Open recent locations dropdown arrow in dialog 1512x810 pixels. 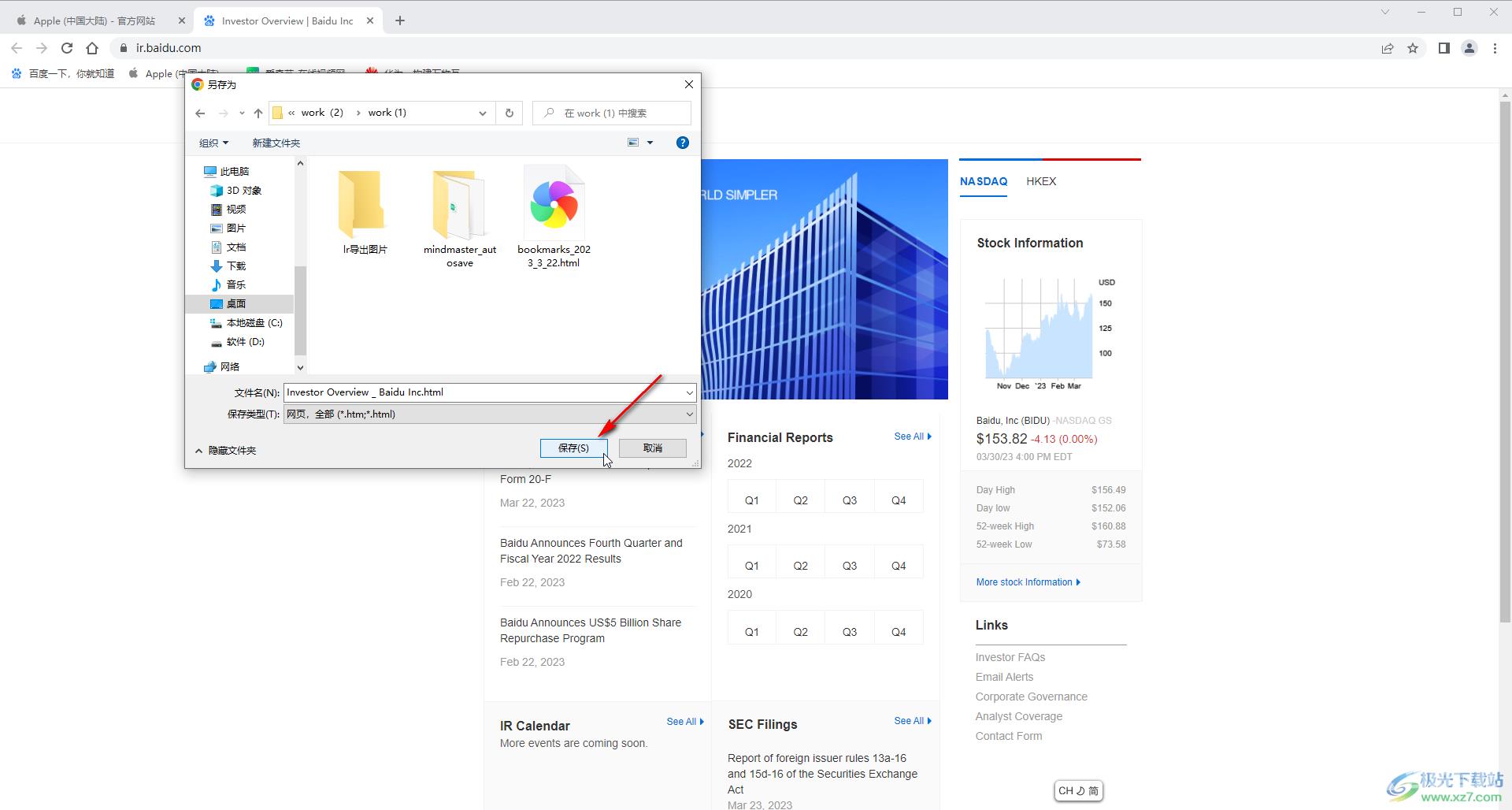pyautogui.click(x=242, y=113)
